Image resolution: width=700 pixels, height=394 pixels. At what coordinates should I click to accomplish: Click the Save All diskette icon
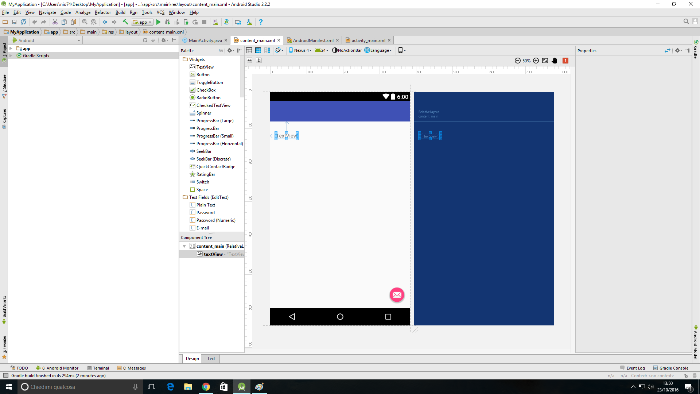[x=14, y=22]
